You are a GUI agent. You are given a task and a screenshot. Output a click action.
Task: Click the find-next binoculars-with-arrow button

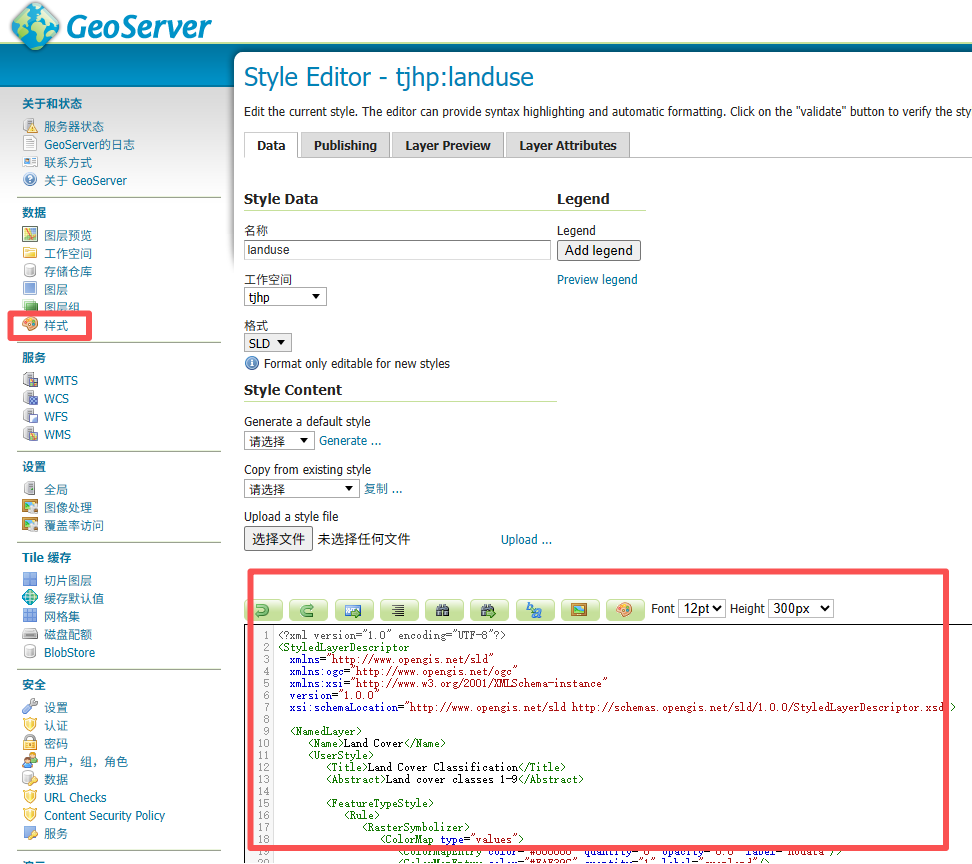[489, 611]
